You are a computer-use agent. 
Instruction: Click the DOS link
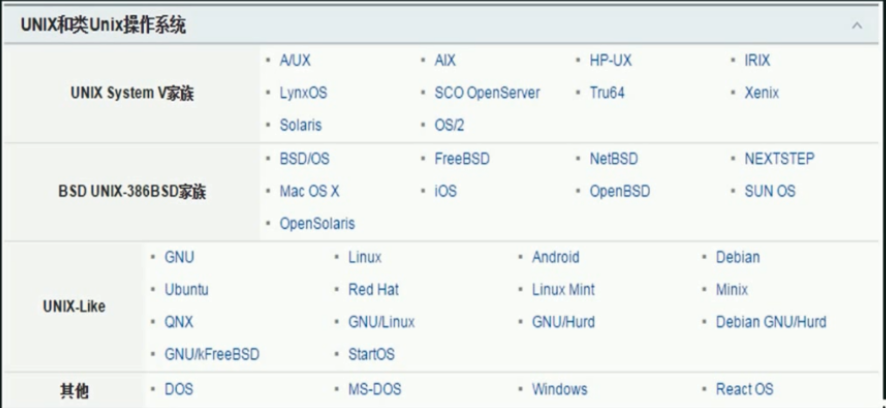point(179,389)
